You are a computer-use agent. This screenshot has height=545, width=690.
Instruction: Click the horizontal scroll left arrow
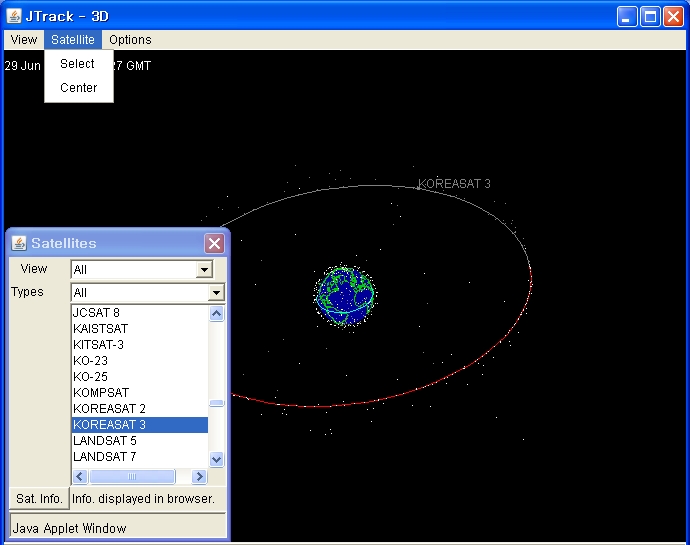coord(80,476)
